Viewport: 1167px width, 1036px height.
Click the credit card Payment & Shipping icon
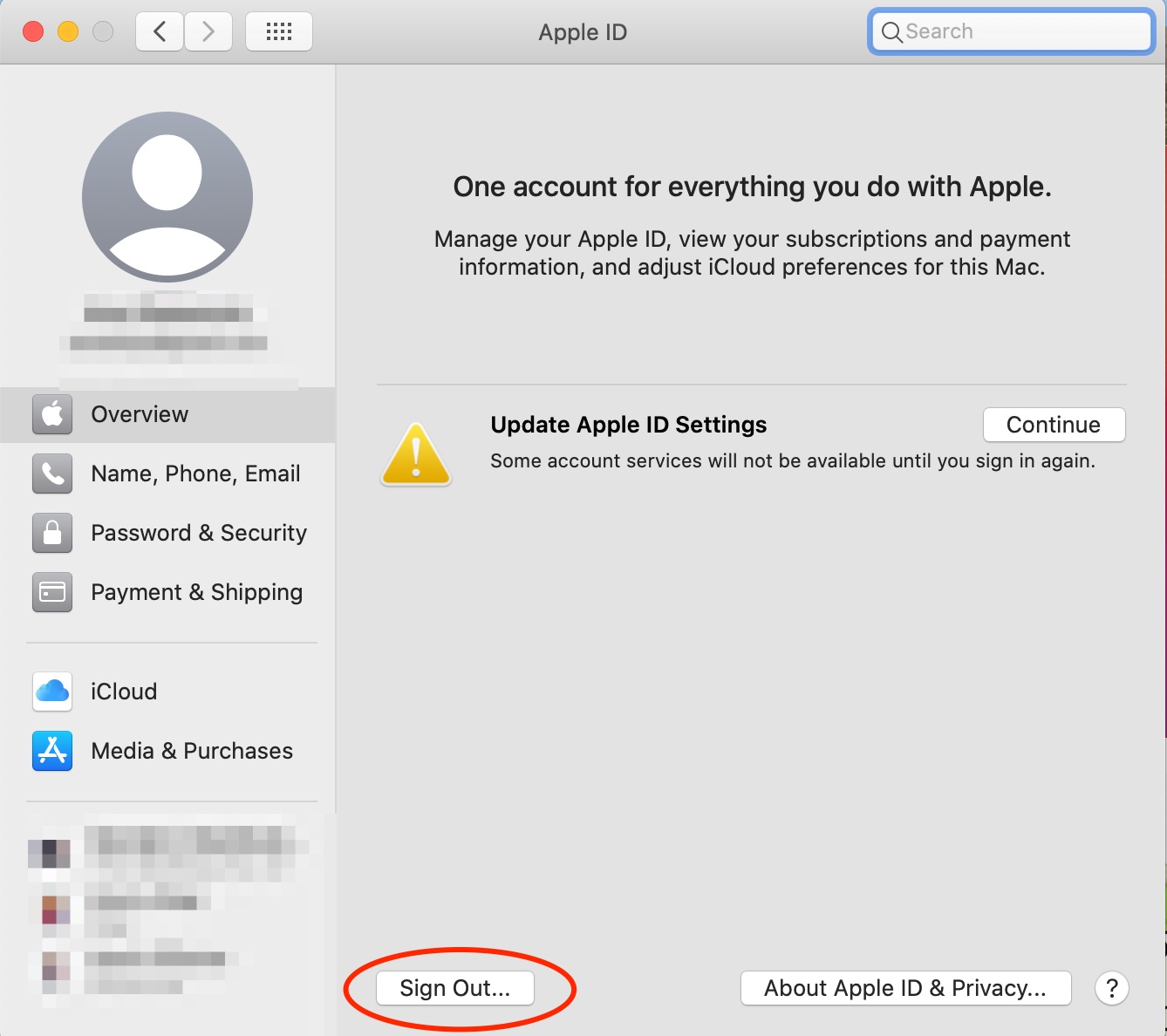coord(52,592)
